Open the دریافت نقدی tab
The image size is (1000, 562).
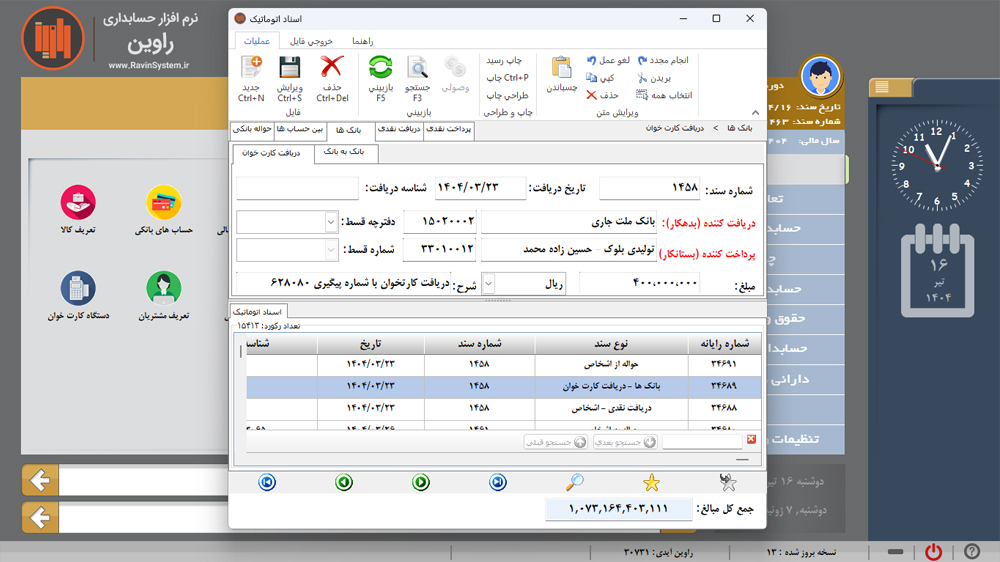tap(399, 130)
